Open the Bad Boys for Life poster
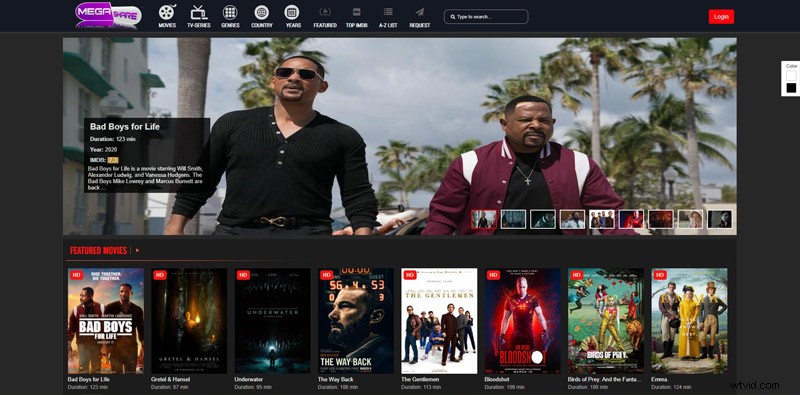The width and height of the screenshot is (800, 395). pyautogui.click(x=106, y=321)
